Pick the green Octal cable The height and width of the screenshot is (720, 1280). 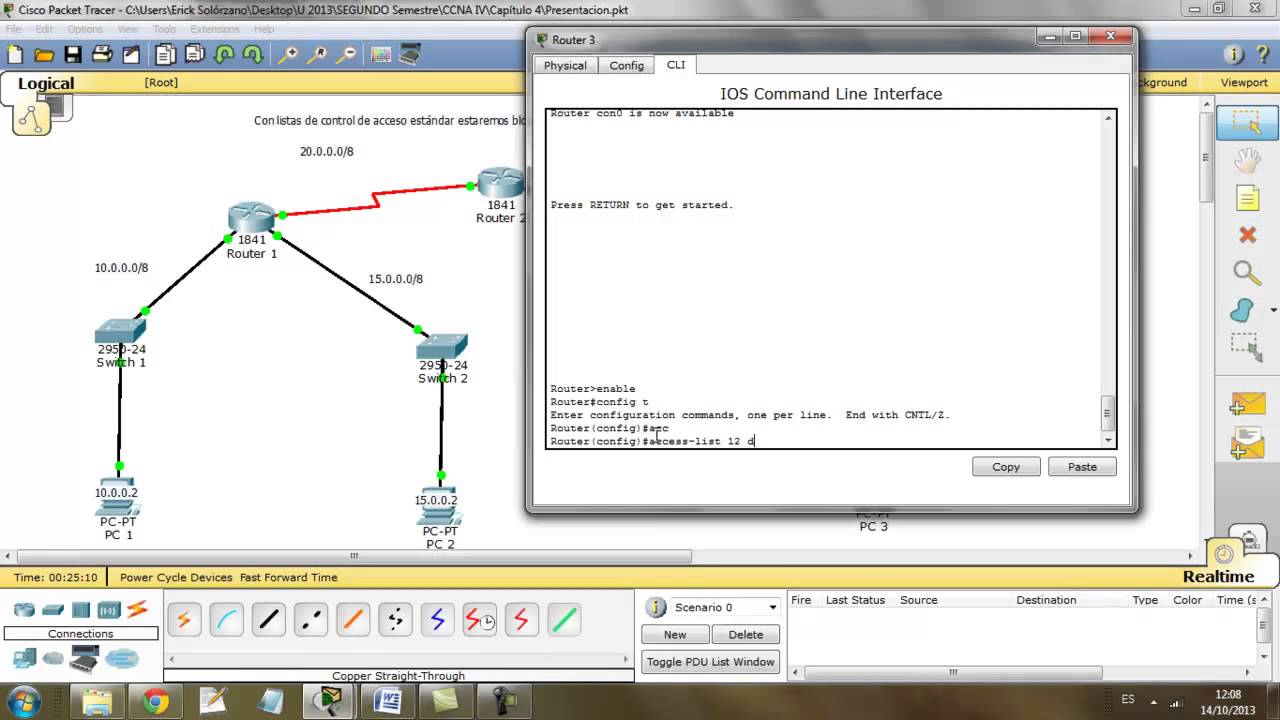(x=564, y=620)
